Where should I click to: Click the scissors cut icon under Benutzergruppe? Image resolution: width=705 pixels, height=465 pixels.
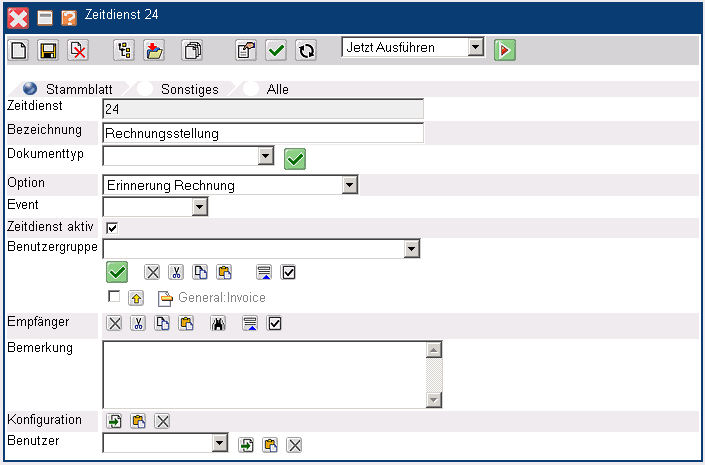coord(176,272)
